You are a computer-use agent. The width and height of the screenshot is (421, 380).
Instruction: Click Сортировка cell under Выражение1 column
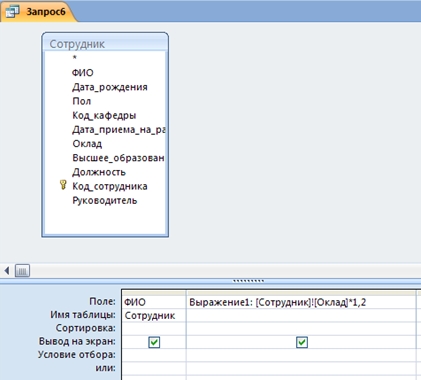[x=301, y=328]
